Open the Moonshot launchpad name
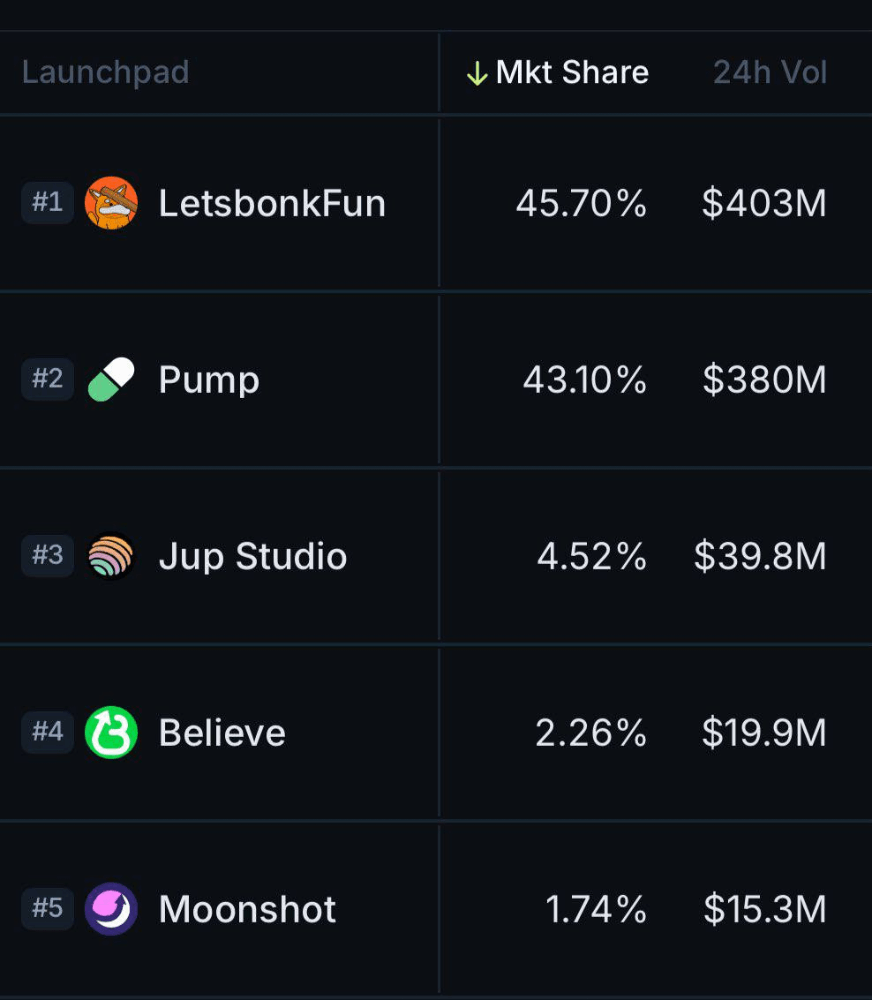872x1000 pixels. [248, 909]
